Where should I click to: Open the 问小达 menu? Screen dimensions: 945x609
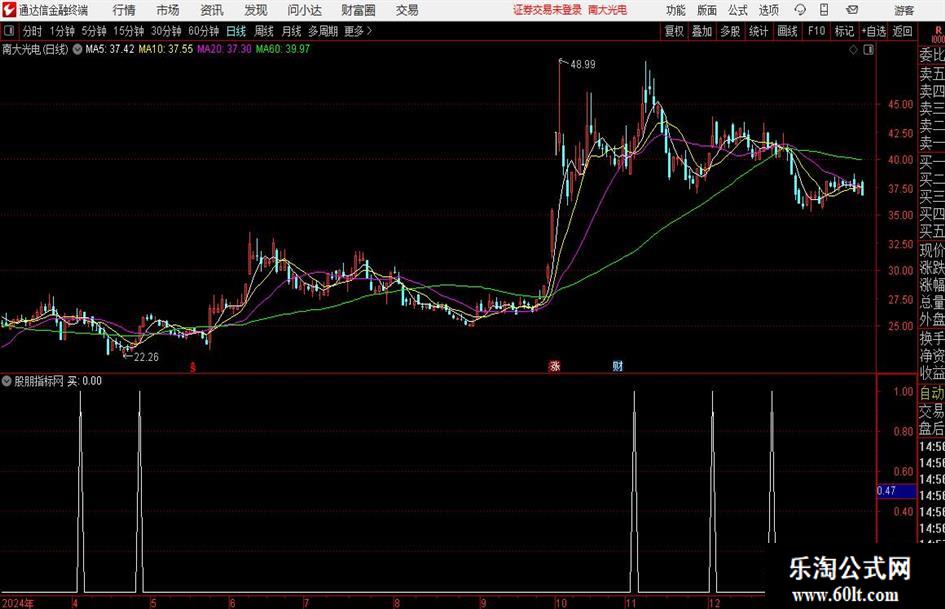(304, 10)
